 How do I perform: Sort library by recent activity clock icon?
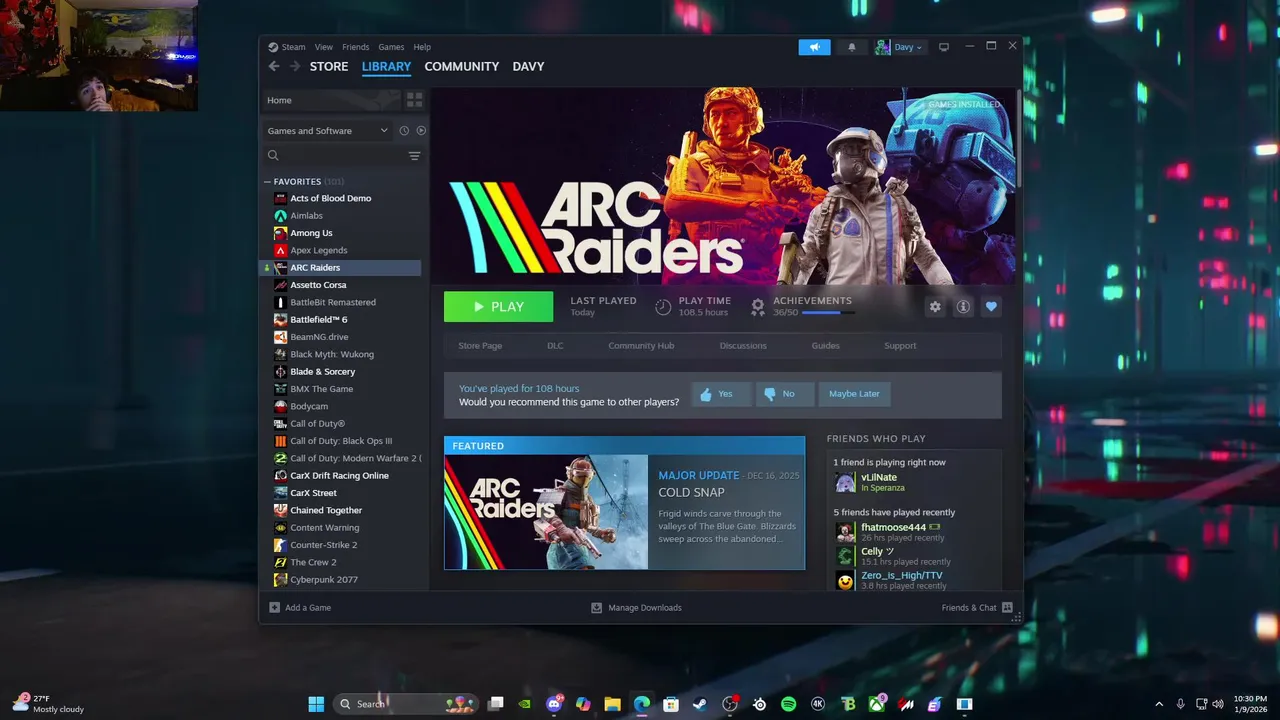tap(404, 131)
